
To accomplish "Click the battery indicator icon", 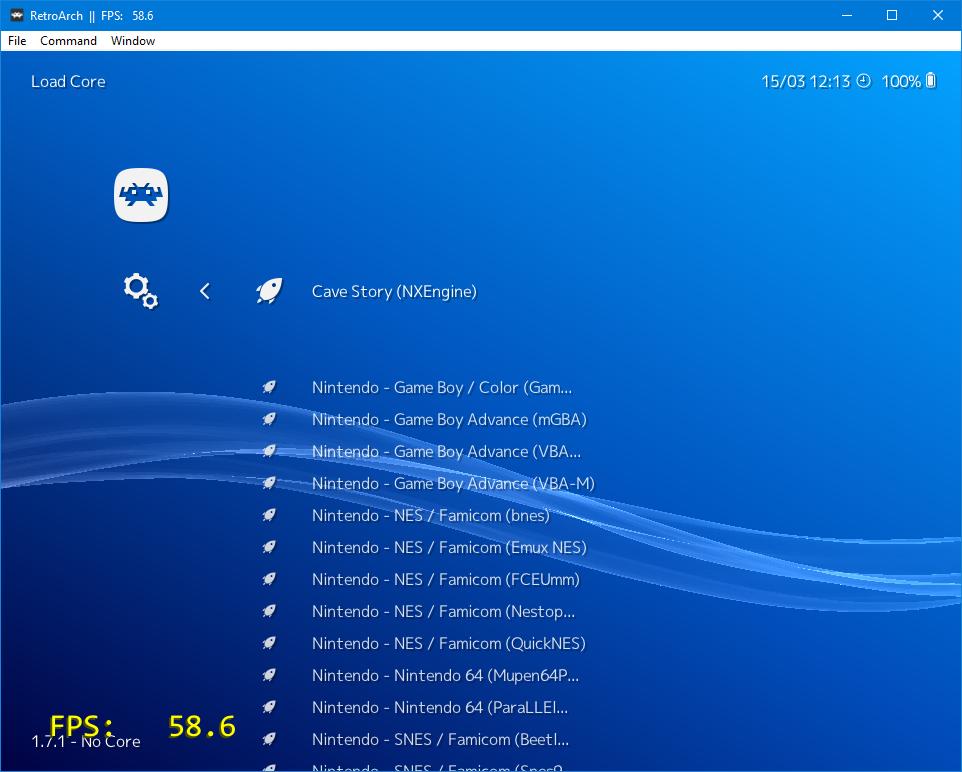I will point(929,81).
